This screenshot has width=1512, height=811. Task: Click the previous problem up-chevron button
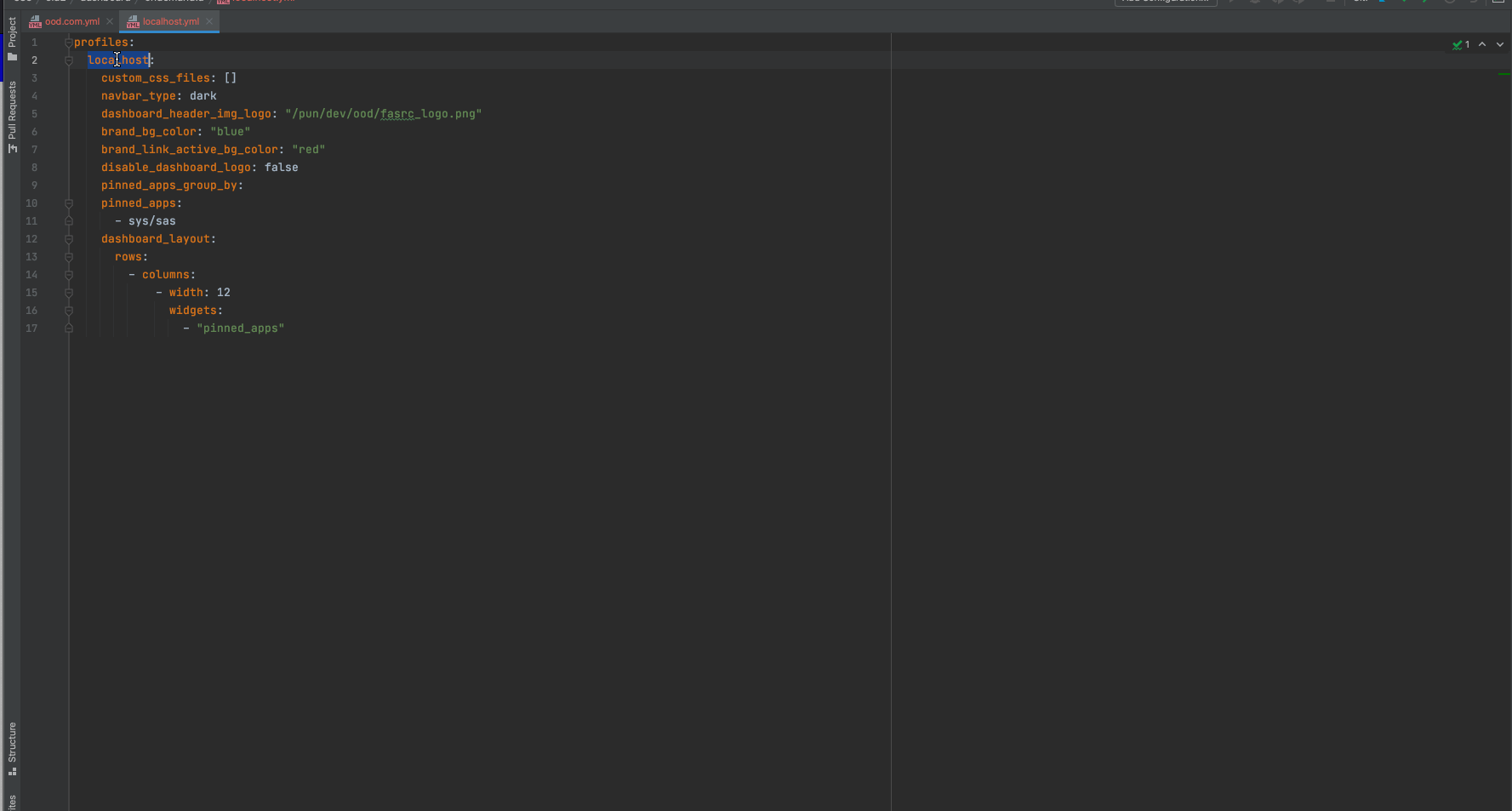pos(1482,44)
